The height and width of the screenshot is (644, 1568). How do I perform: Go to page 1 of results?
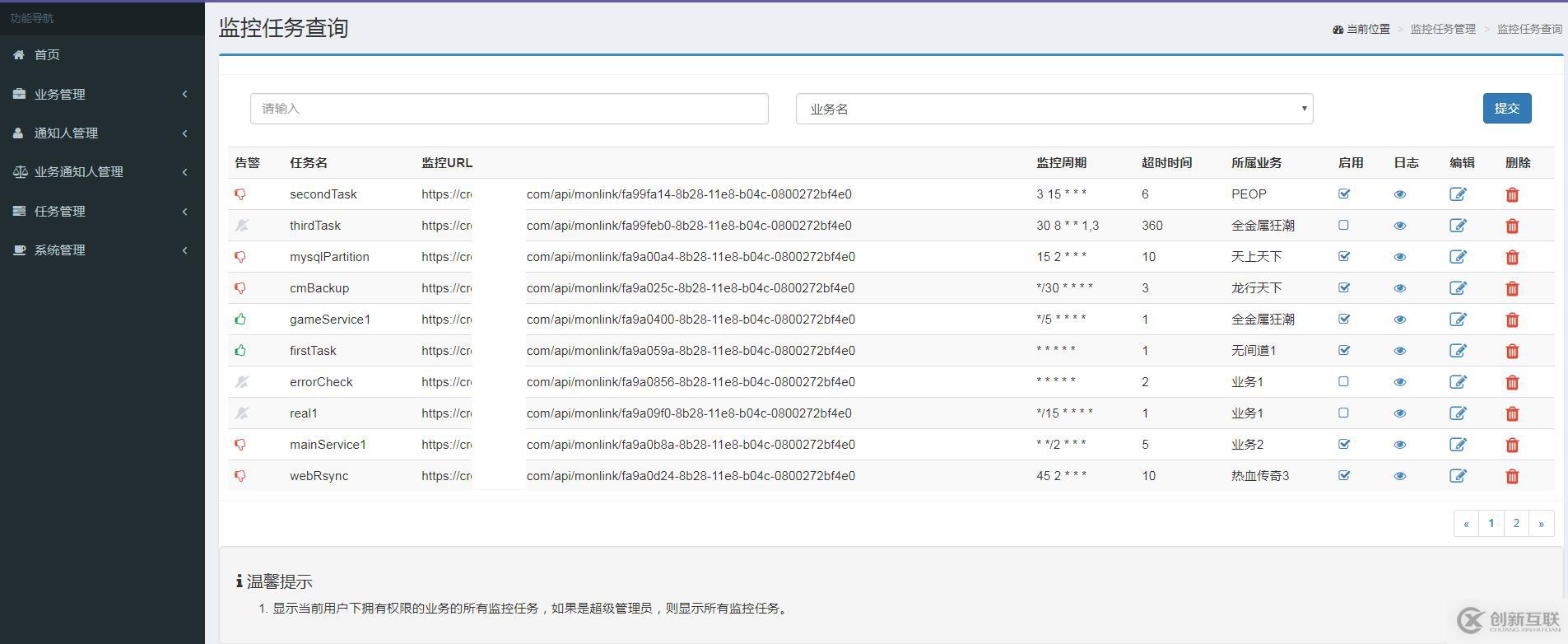coord(1491,523)
